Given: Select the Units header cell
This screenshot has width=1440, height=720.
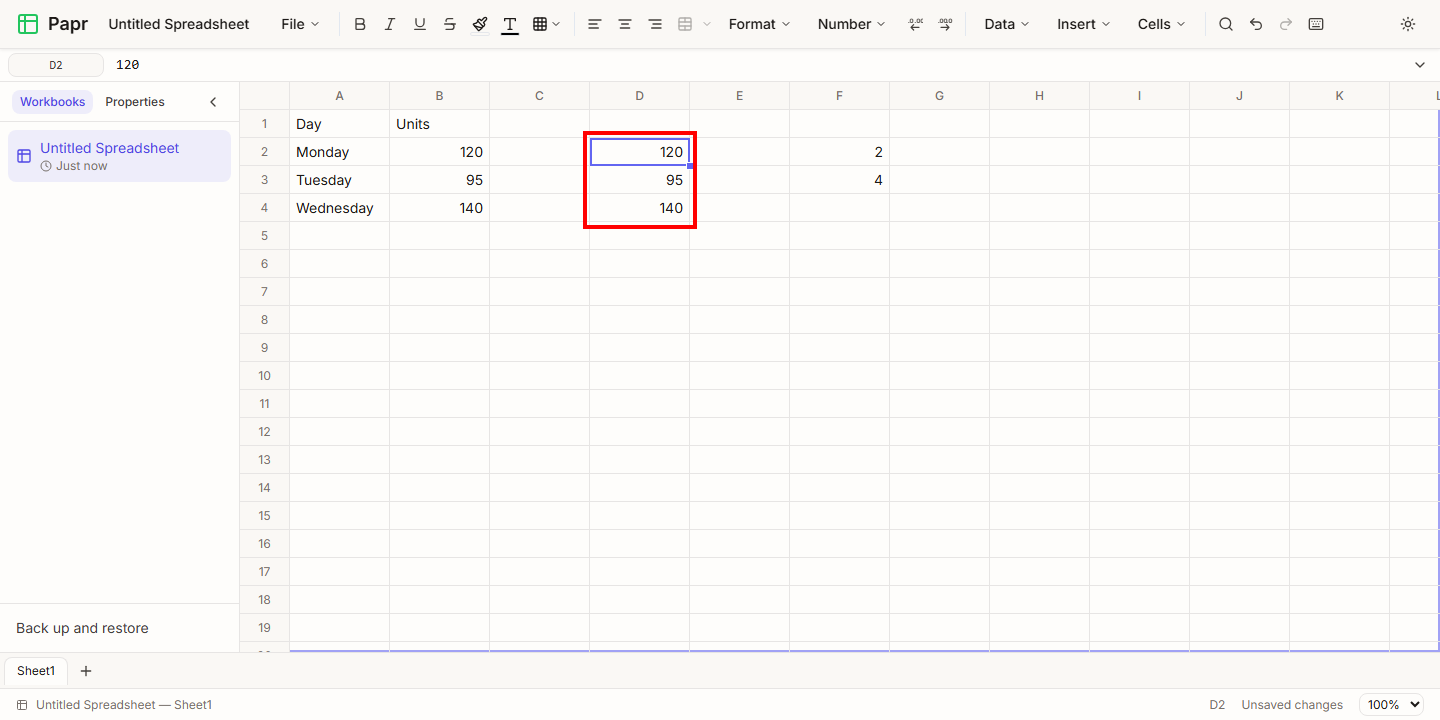Looking at the screenshot, I should click(x=440, y=124).
